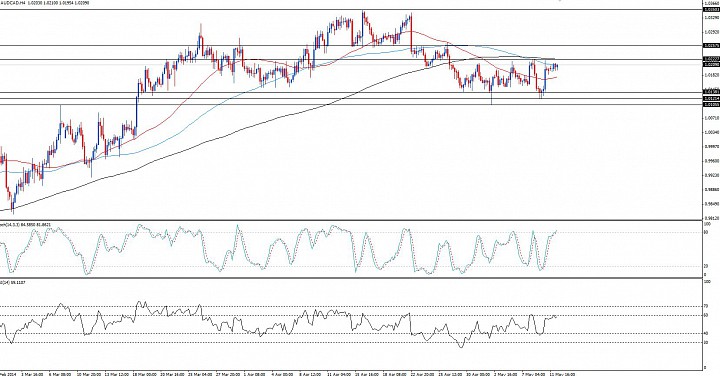Click the last time-axis label, 11 May
The height and width of the screenshot is (376, 720).
pyautogui.click(x=562, y=374)
